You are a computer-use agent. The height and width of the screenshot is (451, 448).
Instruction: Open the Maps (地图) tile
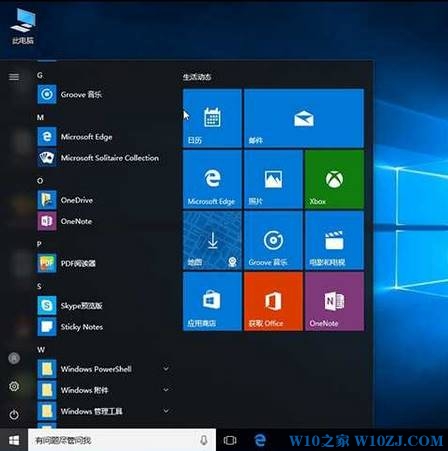(x=212, y=240)
